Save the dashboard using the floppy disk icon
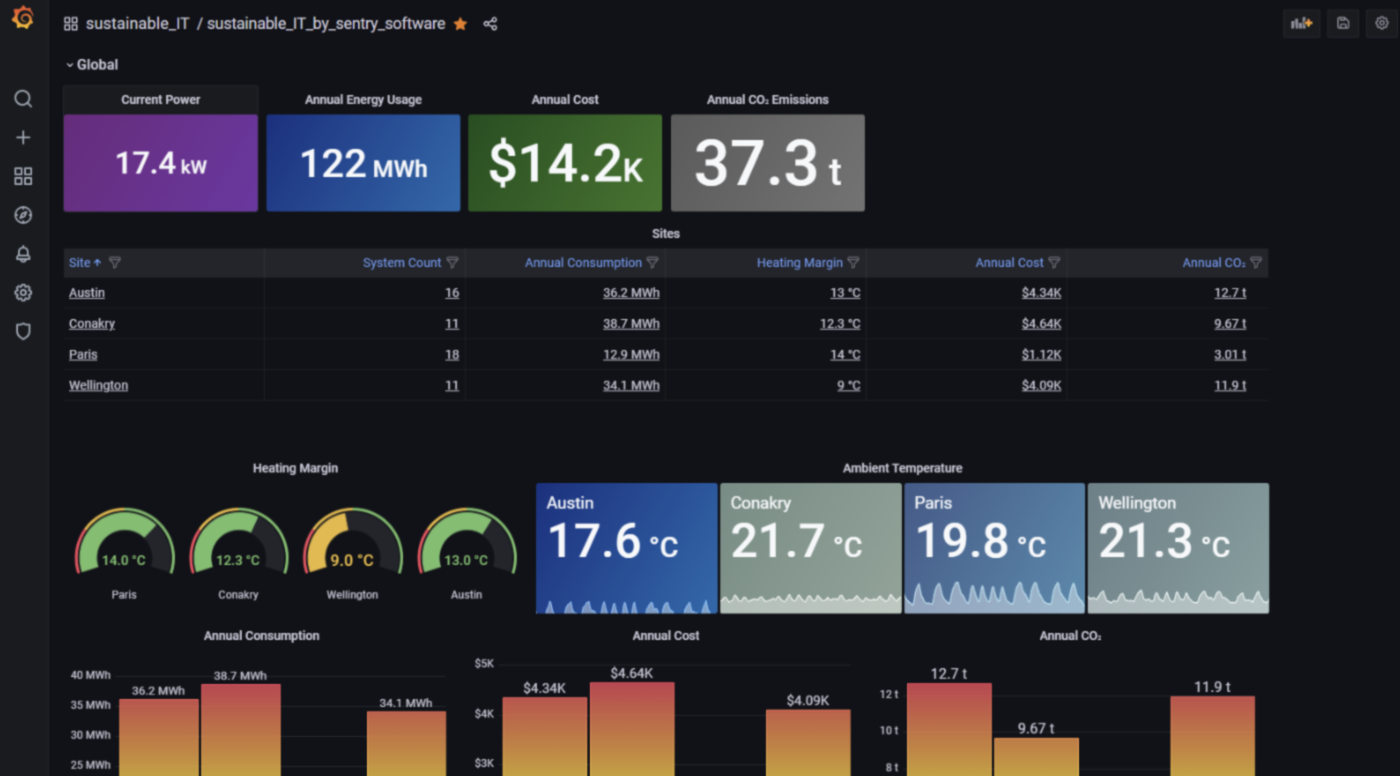Screen dimensions: 1400x776 [1343, 22]
